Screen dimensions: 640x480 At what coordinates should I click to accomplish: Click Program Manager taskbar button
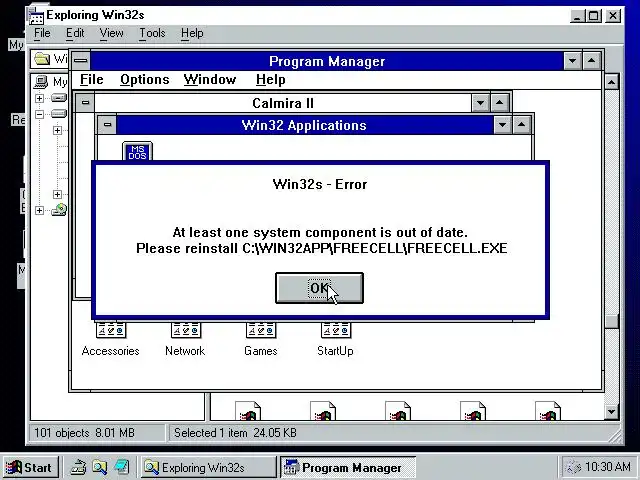click(x=348, y=467)
